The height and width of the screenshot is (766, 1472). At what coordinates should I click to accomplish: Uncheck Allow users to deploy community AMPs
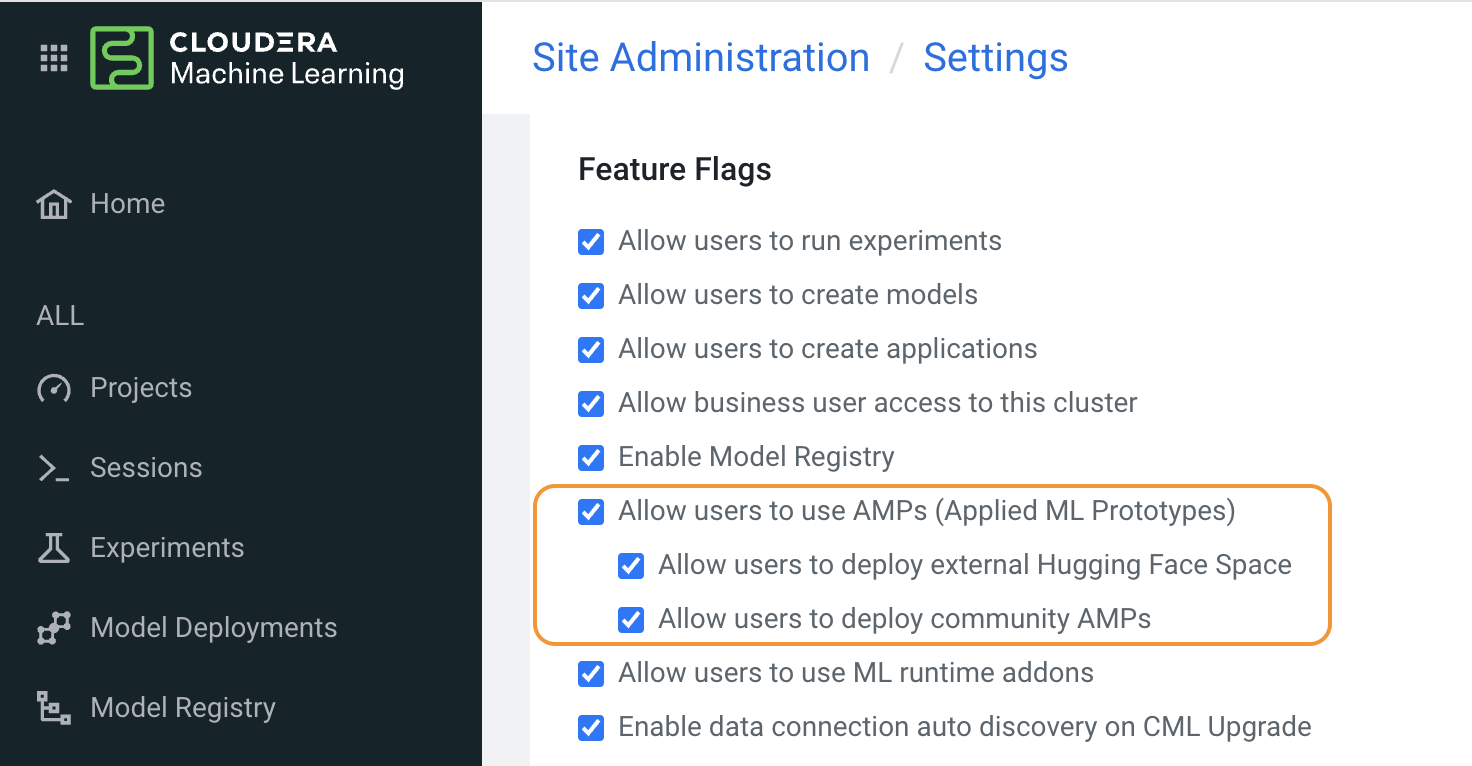tap(631, 619)
